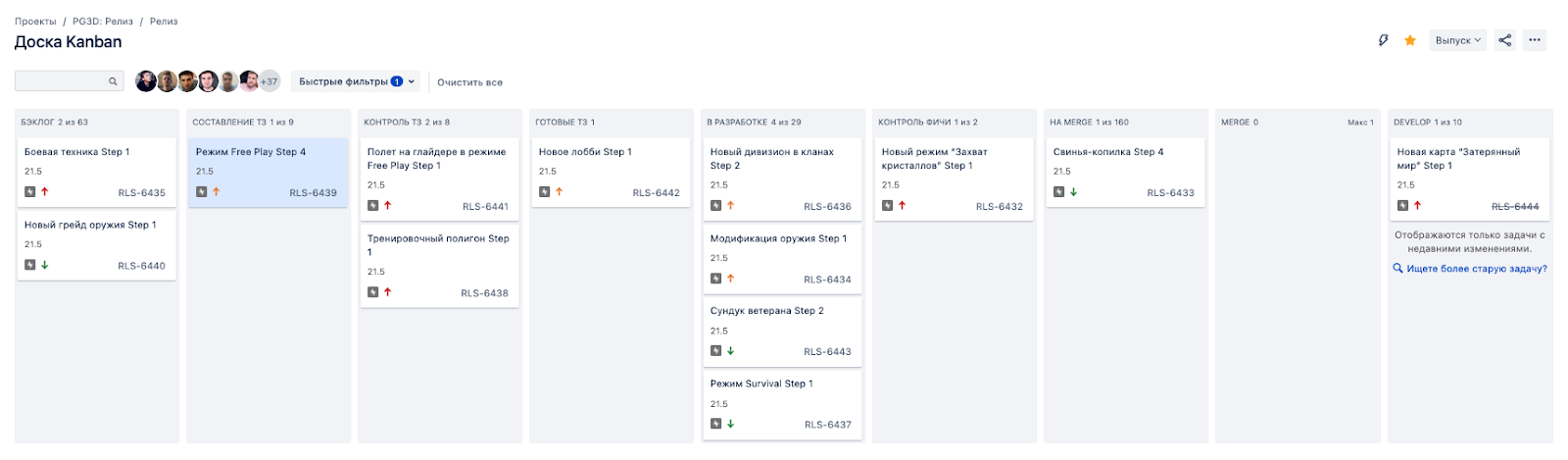The width and height of the screenshot is (1568, 460).
Task: Click the magnifier icon in the search box
Action: 113,81
